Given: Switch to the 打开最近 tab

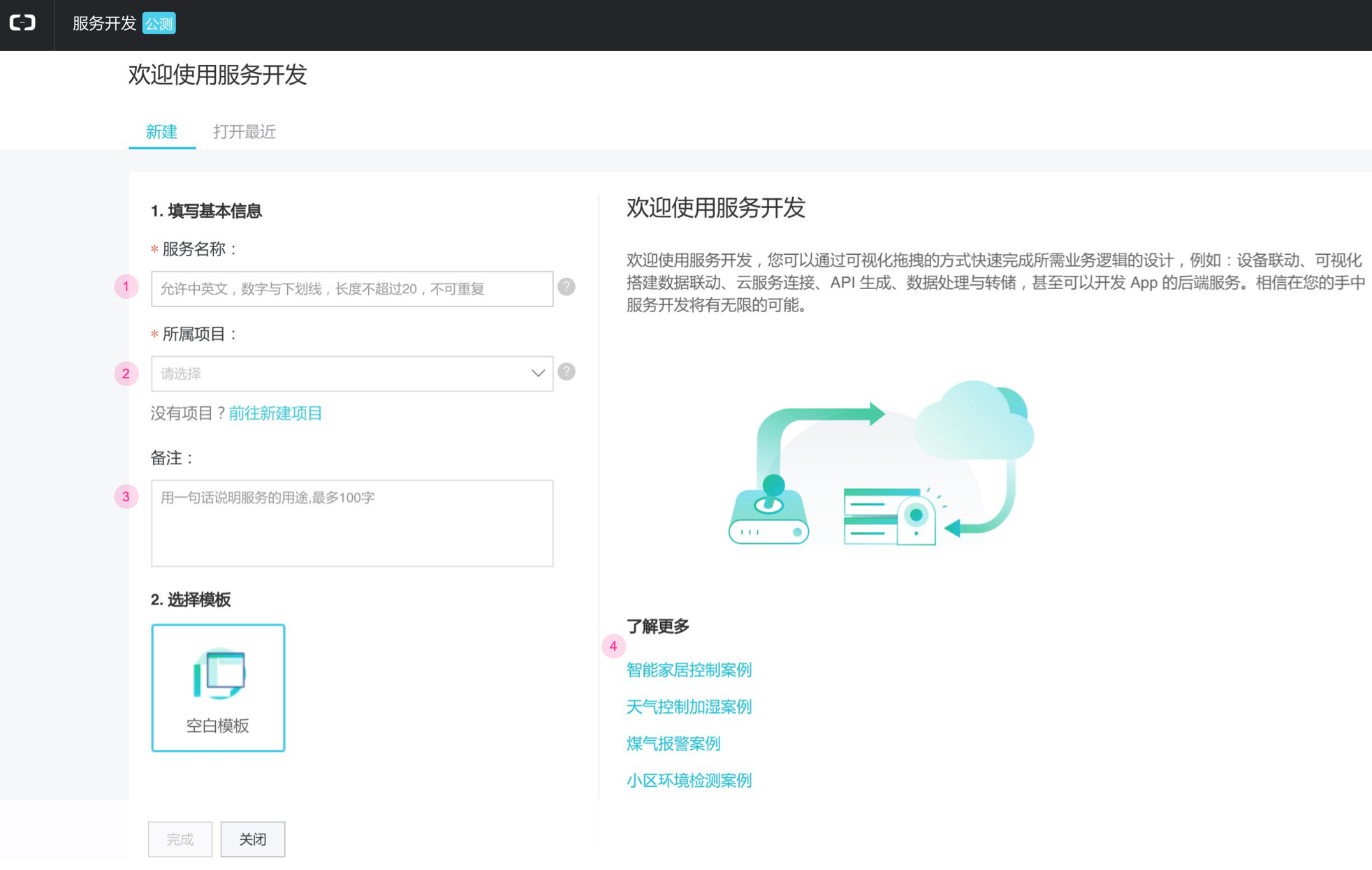Looking at the screenshot, I should pyautogui.click(x=245, y=132).
